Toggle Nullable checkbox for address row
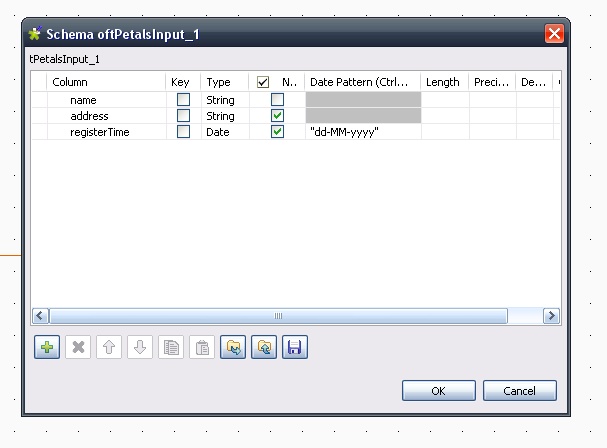607x448 pixels. click(x=277, y=116)
